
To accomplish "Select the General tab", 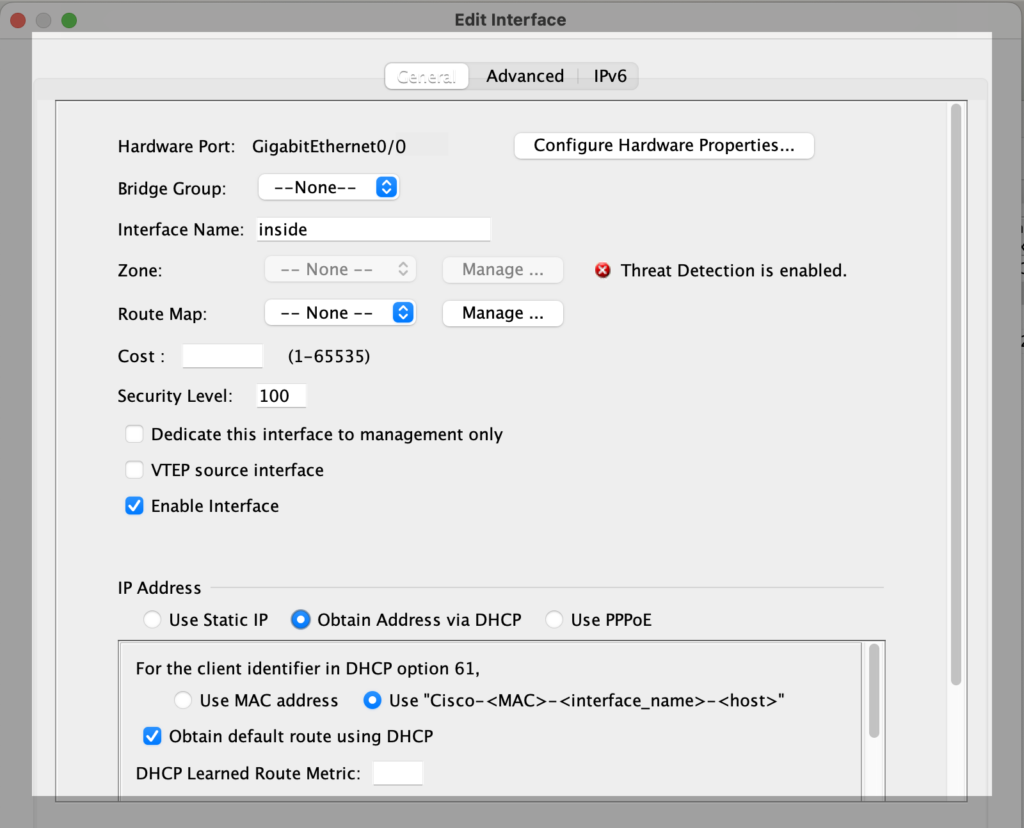I will [426, 75].
